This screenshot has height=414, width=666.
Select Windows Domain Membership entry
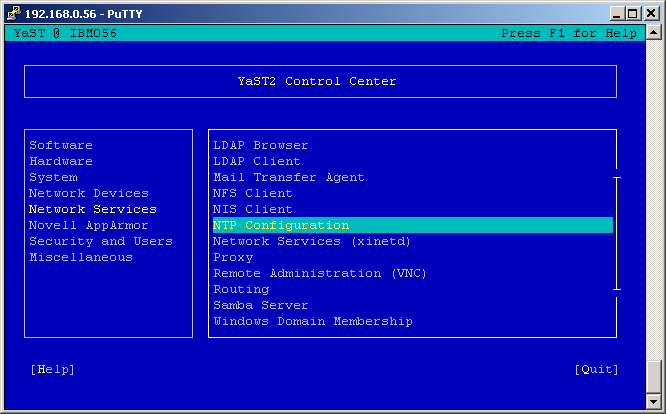(313, 321)
